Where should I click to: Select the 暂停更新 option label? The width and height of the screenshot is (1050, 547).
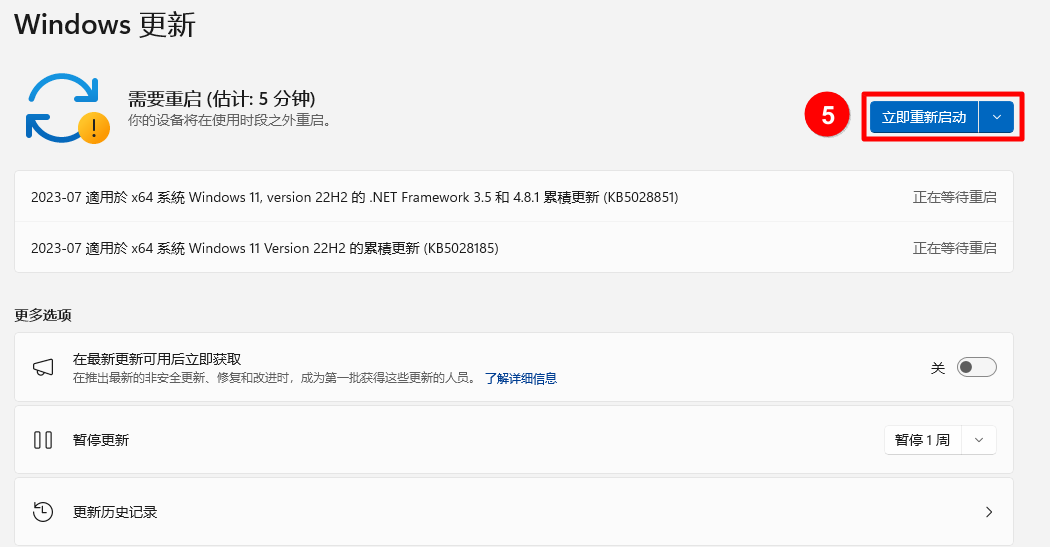(101, 440)
